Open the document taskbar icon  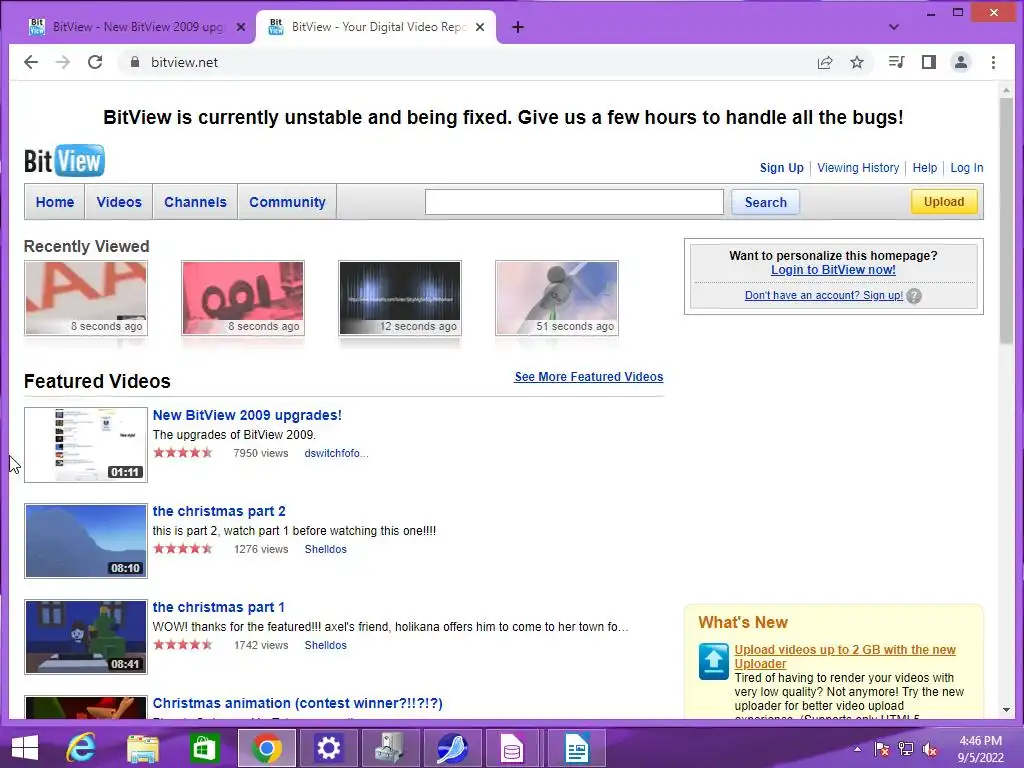tap(577, 748)
